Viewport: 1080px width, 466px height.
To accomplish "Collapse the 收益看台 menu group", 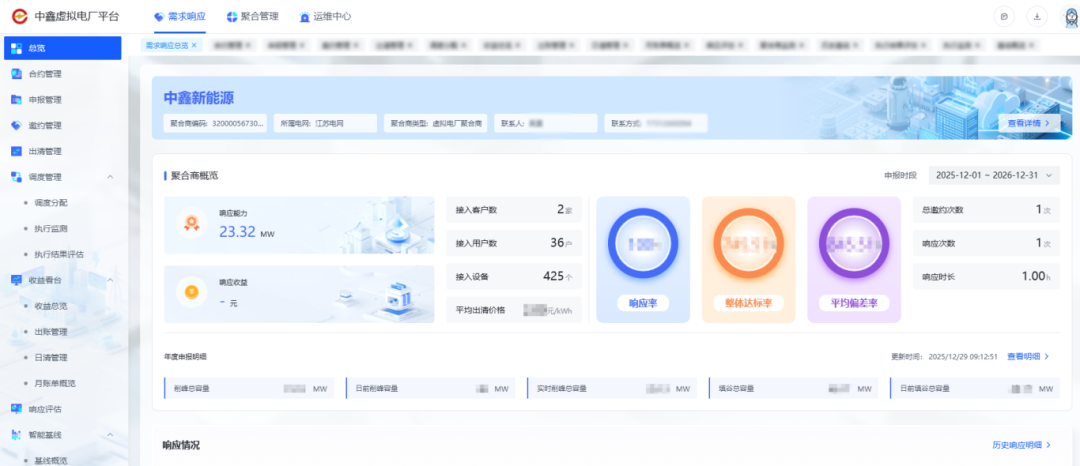I will pyautogui.click(x=110, y=280).
